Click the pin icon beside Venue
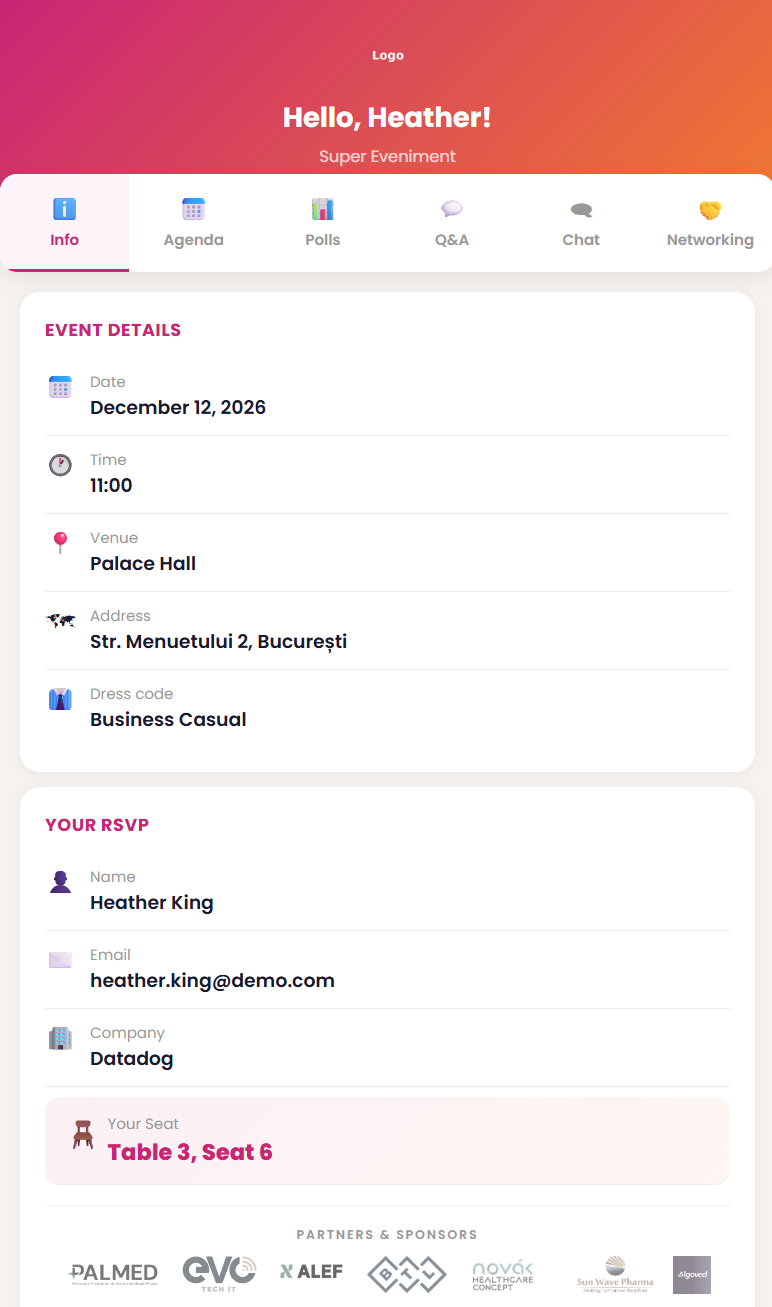This screenshot has height=1307, width=772. point(60,542)
